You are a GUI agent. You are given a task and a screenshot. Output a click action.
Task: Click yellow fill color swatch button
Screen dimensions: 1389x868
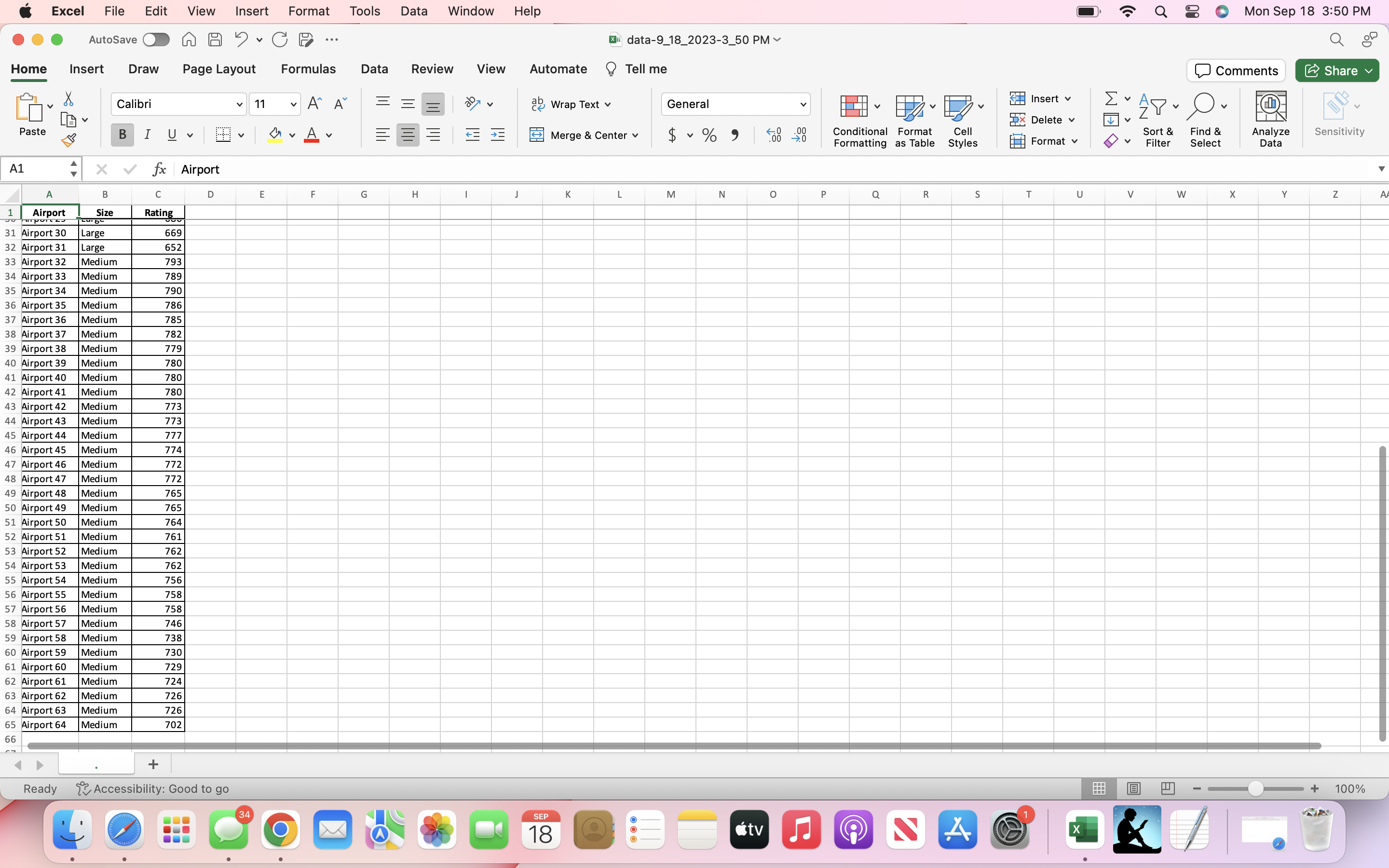pos(275,135)
